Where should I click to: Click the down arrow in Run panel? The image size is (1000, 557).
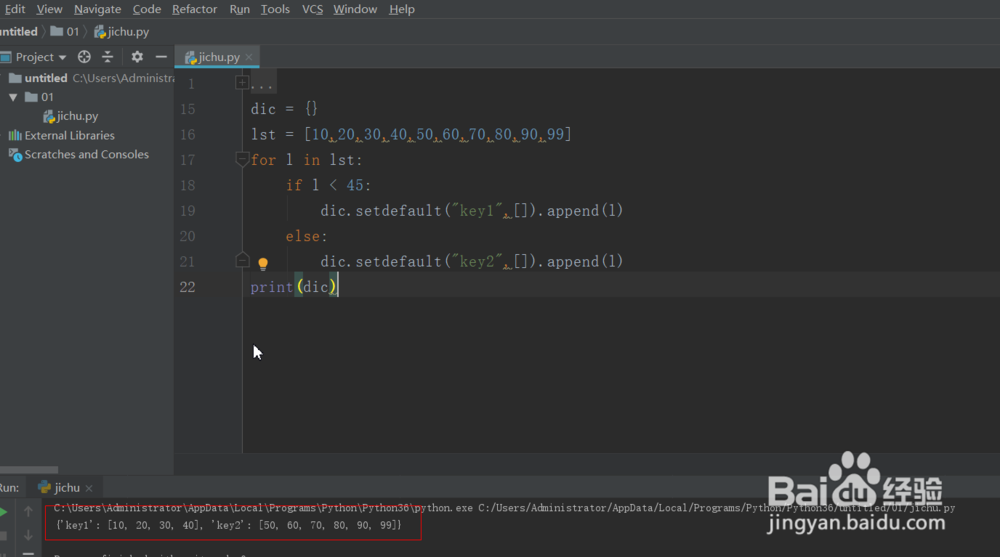coord(28,535)
